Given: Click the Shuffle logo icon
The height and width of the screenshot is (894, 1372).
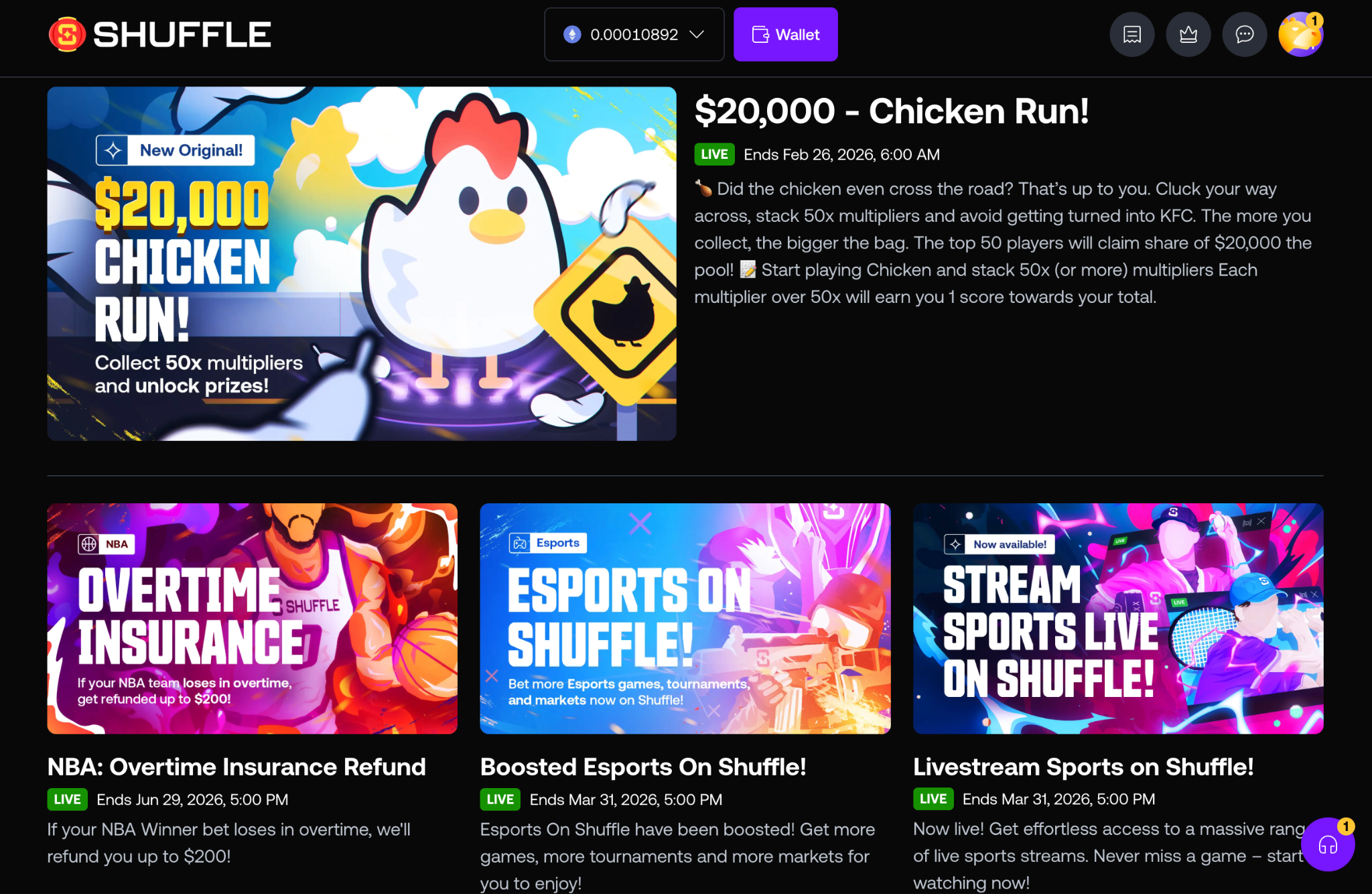Looking at the screenshot, I should pos(67,34).
